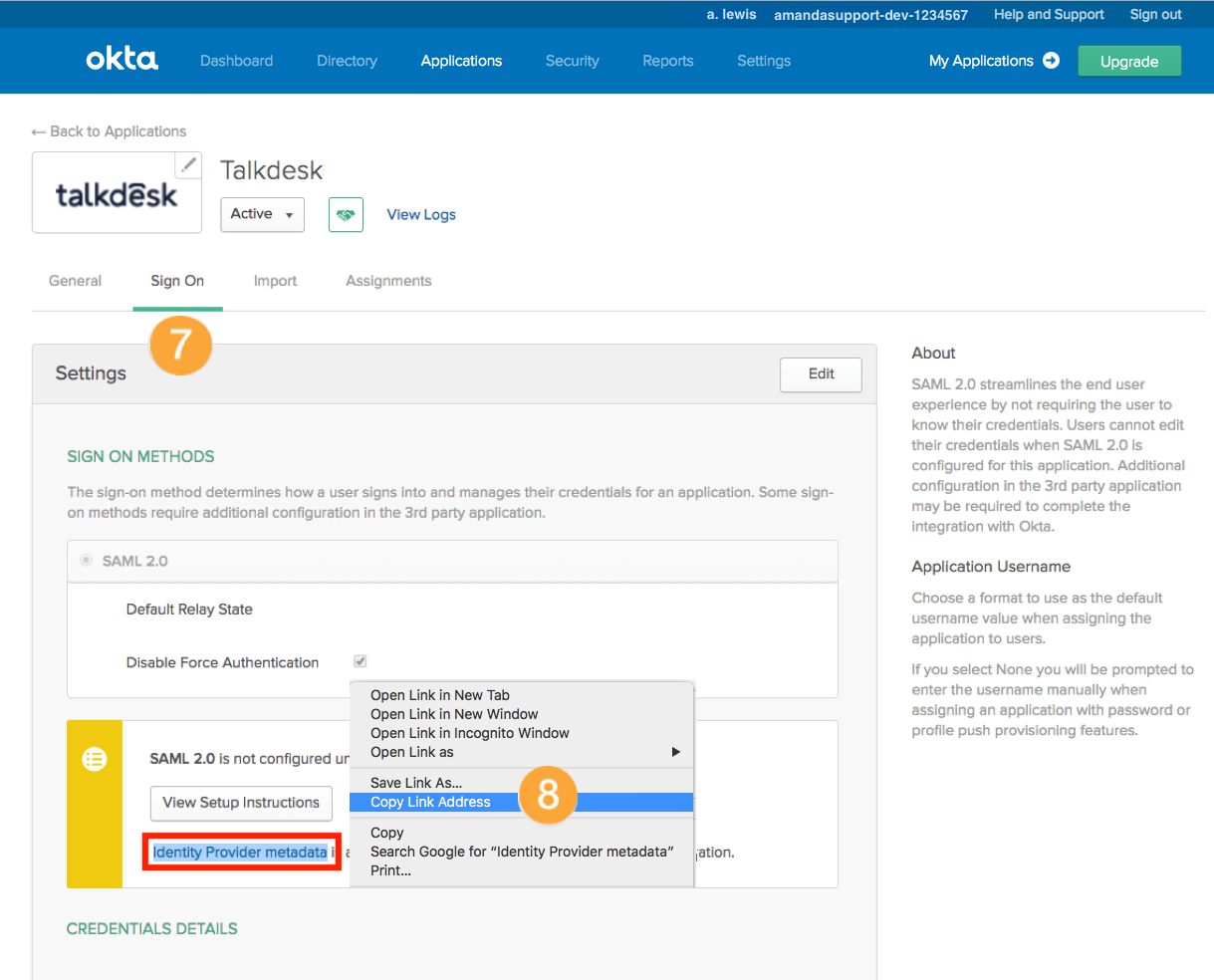Click the Identity Provider metadata link

point(240,852)
